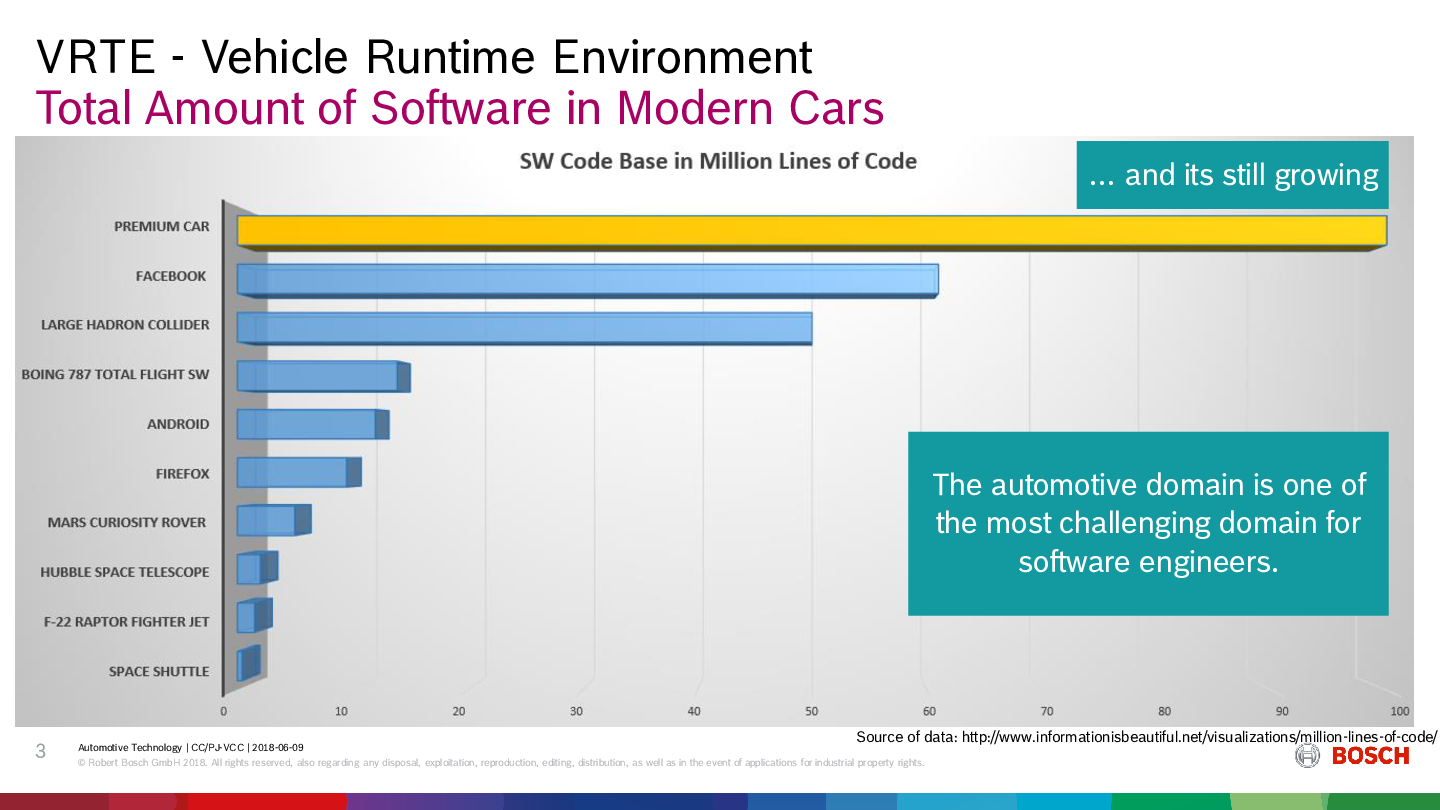
Task: Click the Boing 787 Total Flight SW bar
Action: (323, 377)
